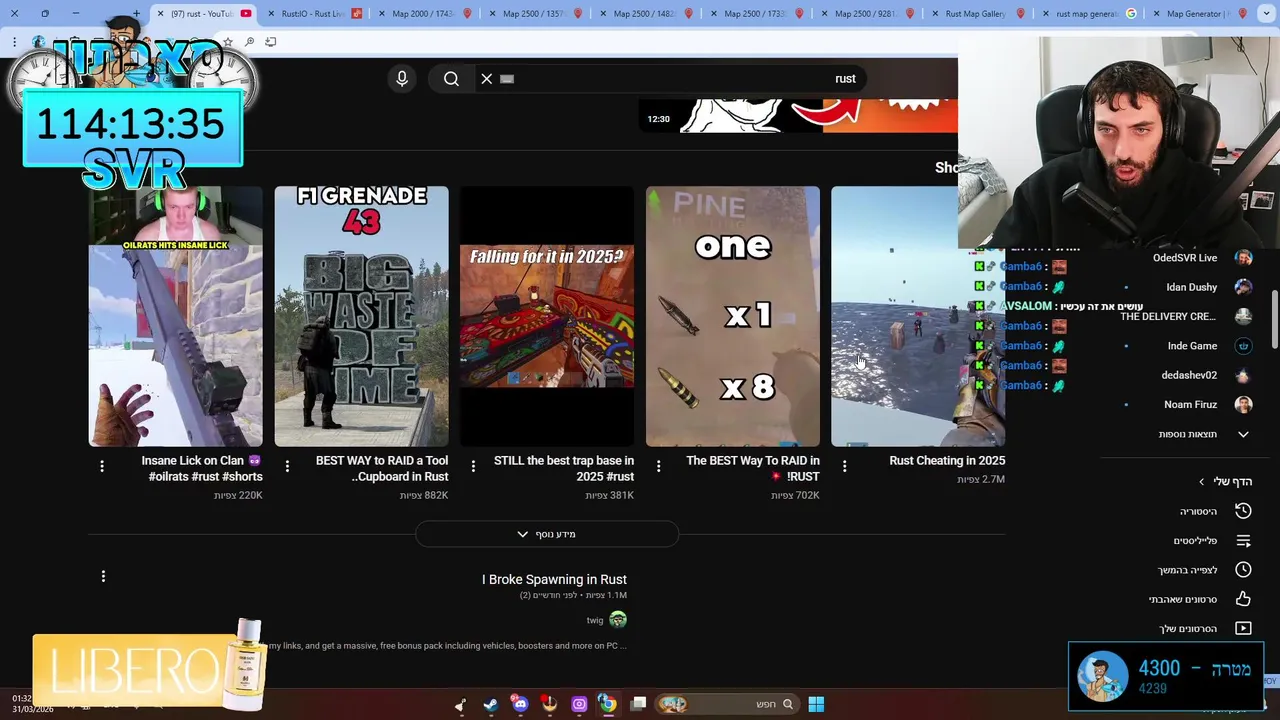The image size is (1280, 720).
Task: Switch to the 'Rust:IO - Rust Live' tab
Action: click(313, 14)
